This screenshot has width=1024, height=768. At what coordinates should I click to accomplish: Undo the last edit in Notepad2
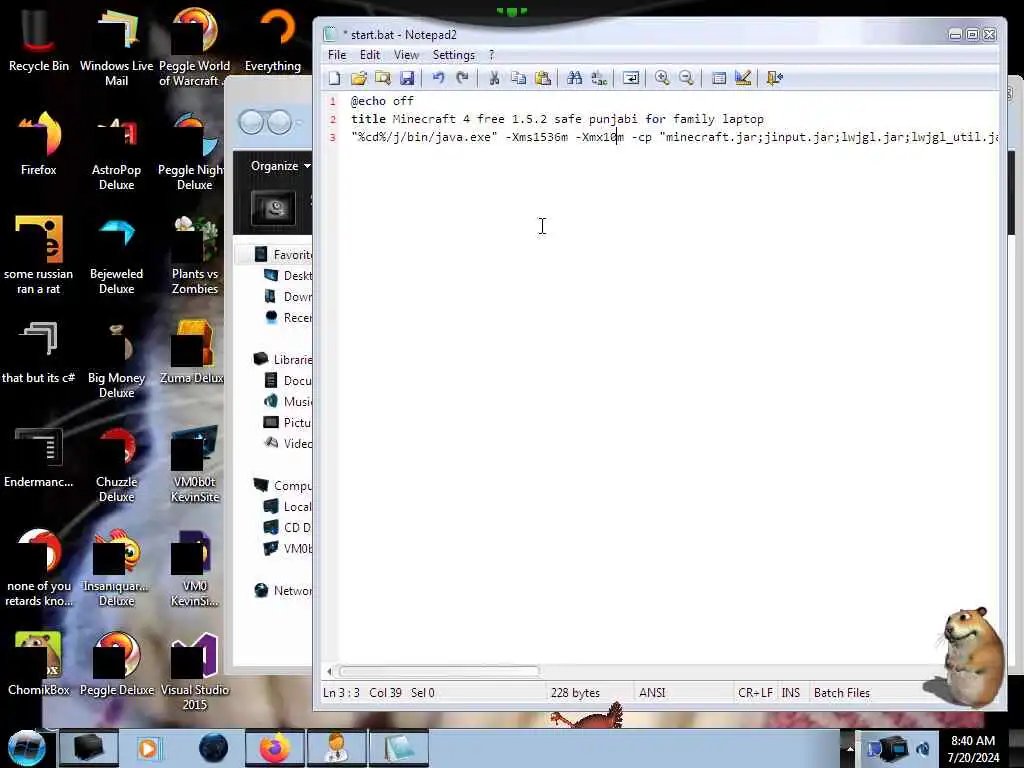438,78
